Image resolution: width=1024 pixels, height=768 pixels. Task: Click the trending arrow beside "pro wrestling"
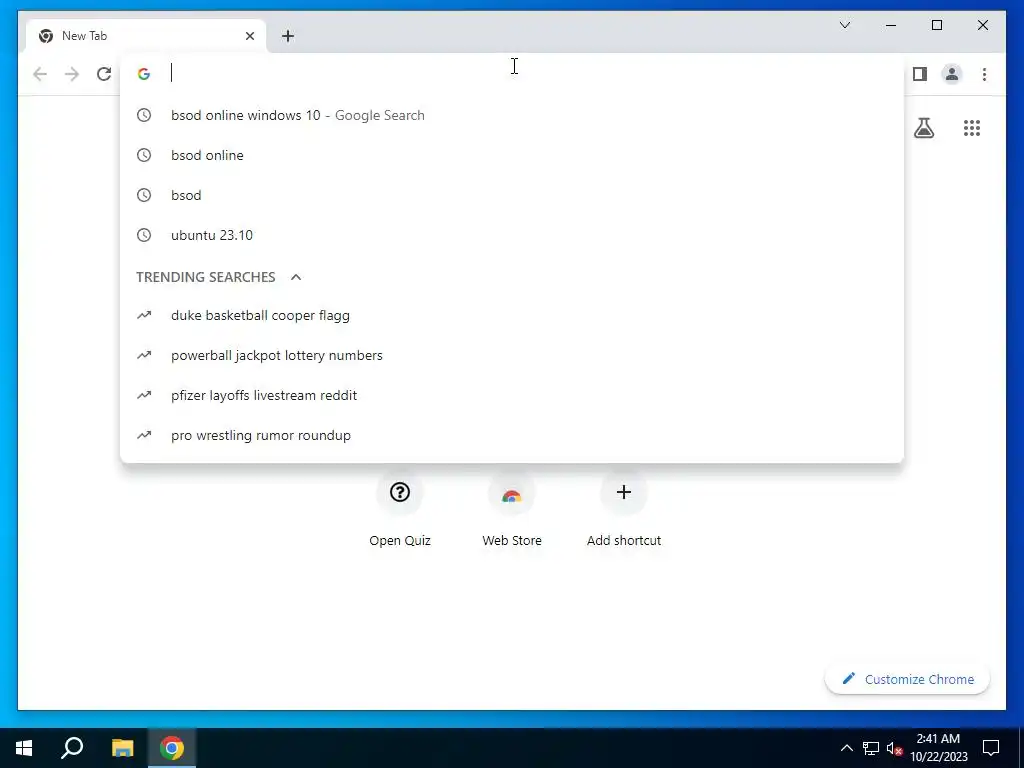(x=144, y=434)
